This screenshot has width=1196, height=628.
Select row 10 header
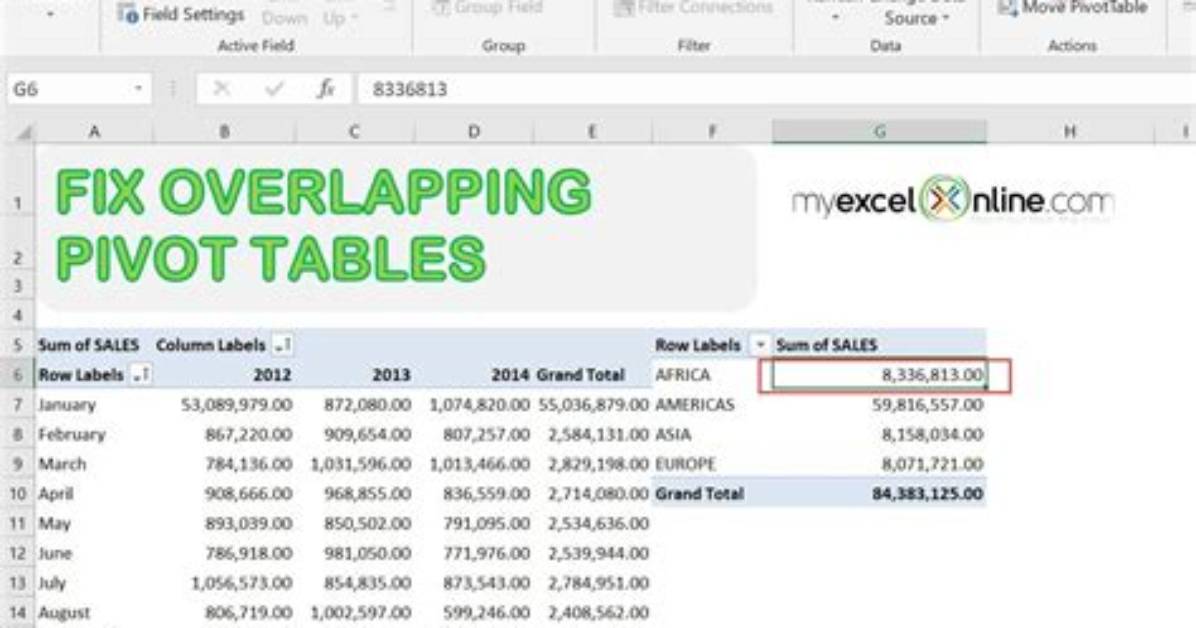click(18, 494)
